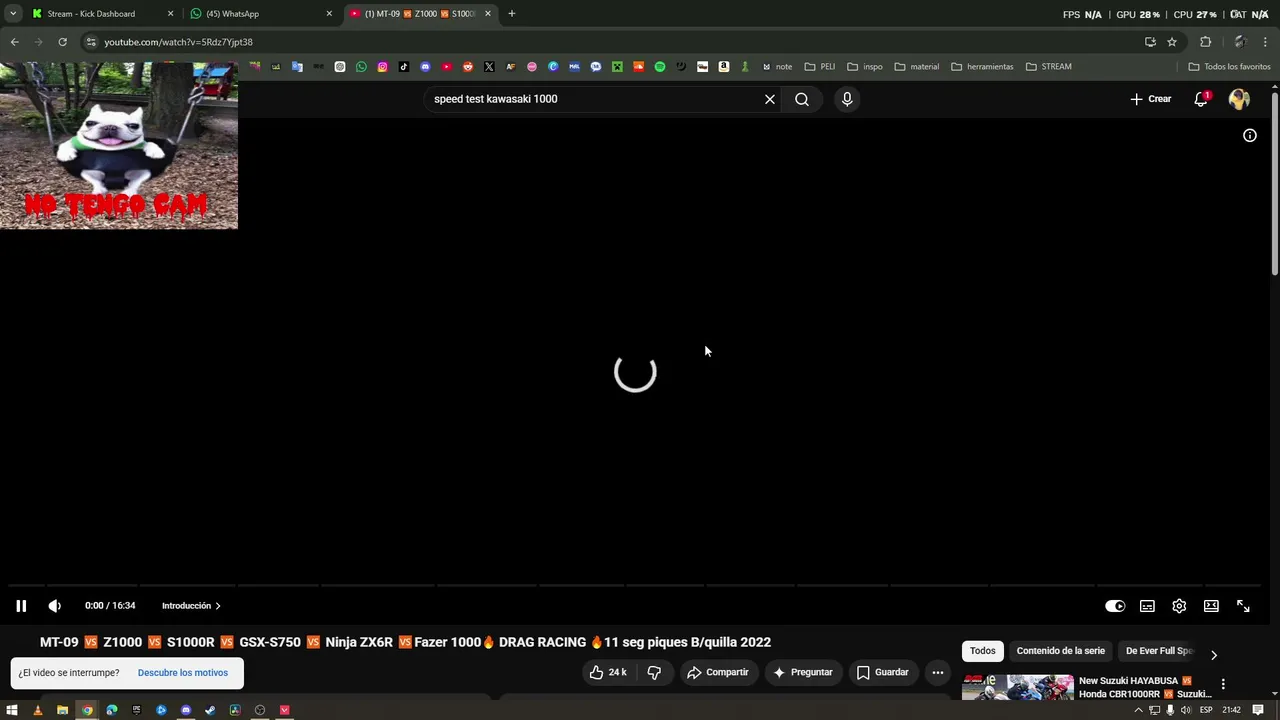Toggle theater mode

pyautogui.click(x=1211, y=606)
